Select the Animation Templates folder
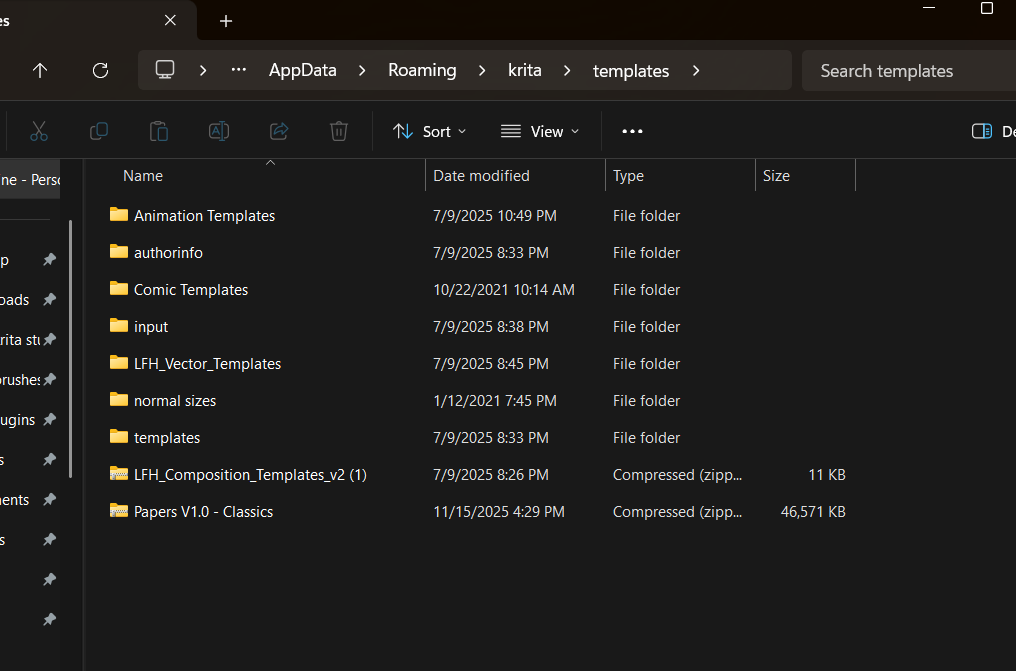 tap(204, 215)
